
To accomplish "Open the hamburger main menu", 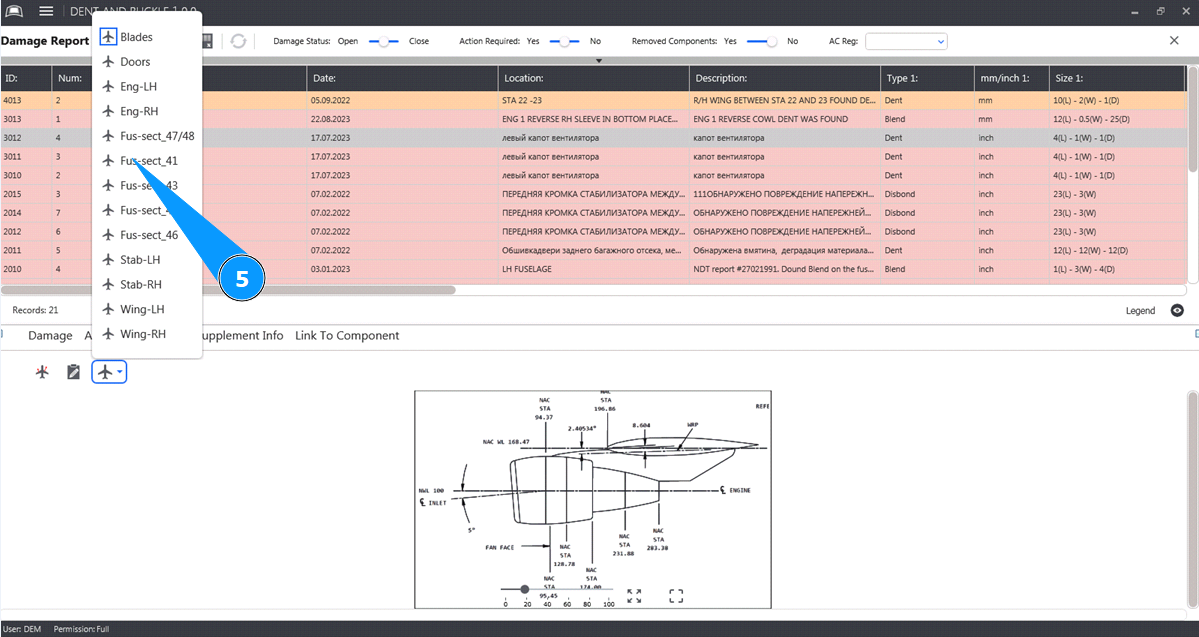I will coord(46,11).
